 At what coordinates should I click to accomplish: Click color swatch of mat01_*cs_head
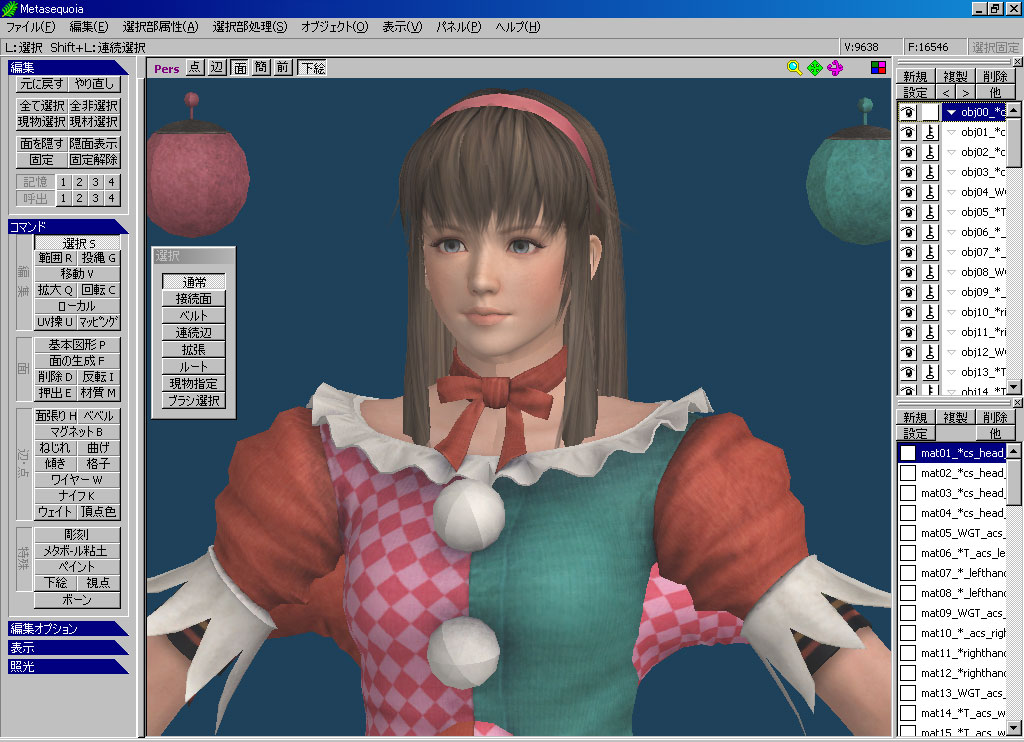click(908, 453)
